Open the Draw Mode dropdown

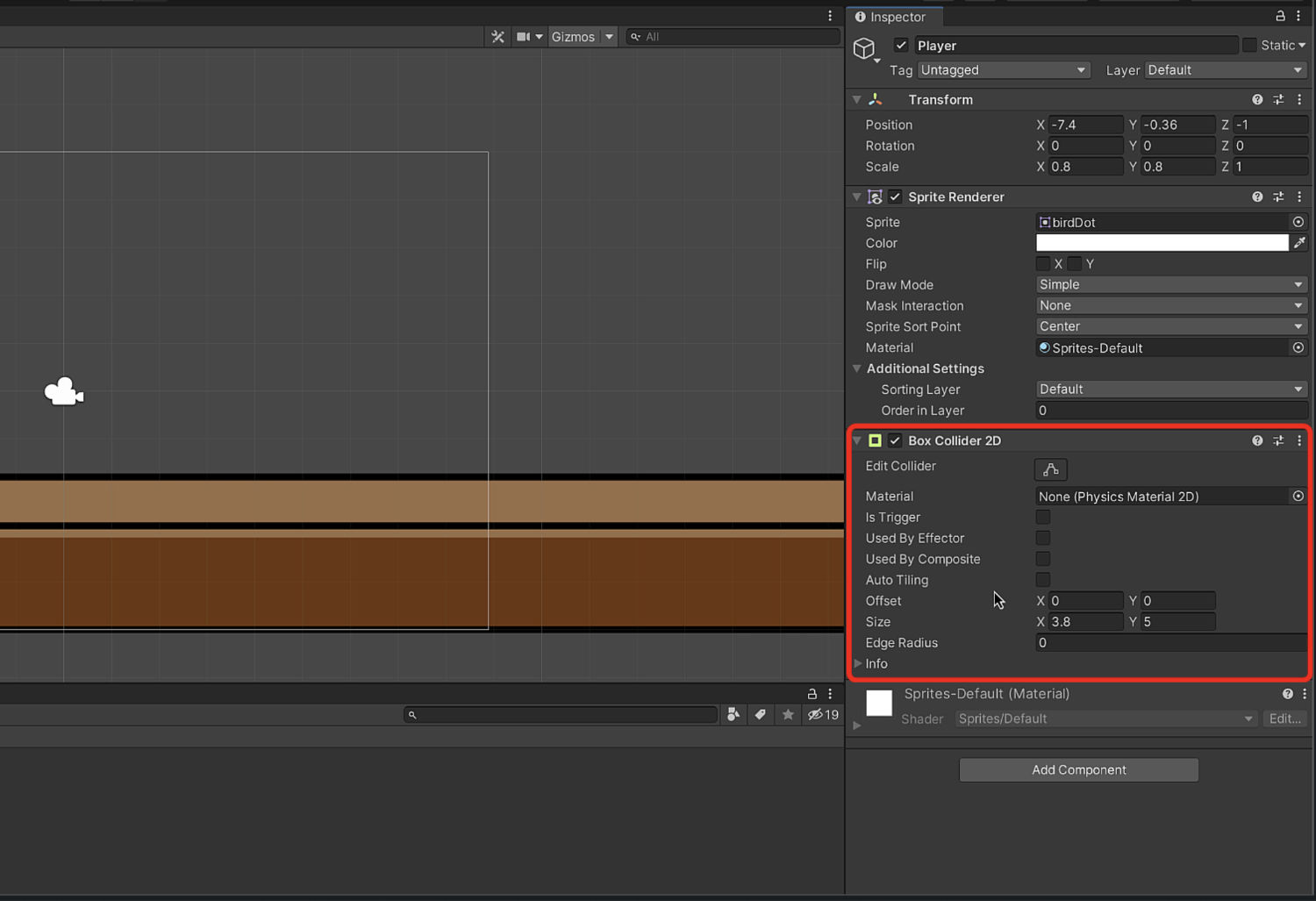pos(1171,285)
